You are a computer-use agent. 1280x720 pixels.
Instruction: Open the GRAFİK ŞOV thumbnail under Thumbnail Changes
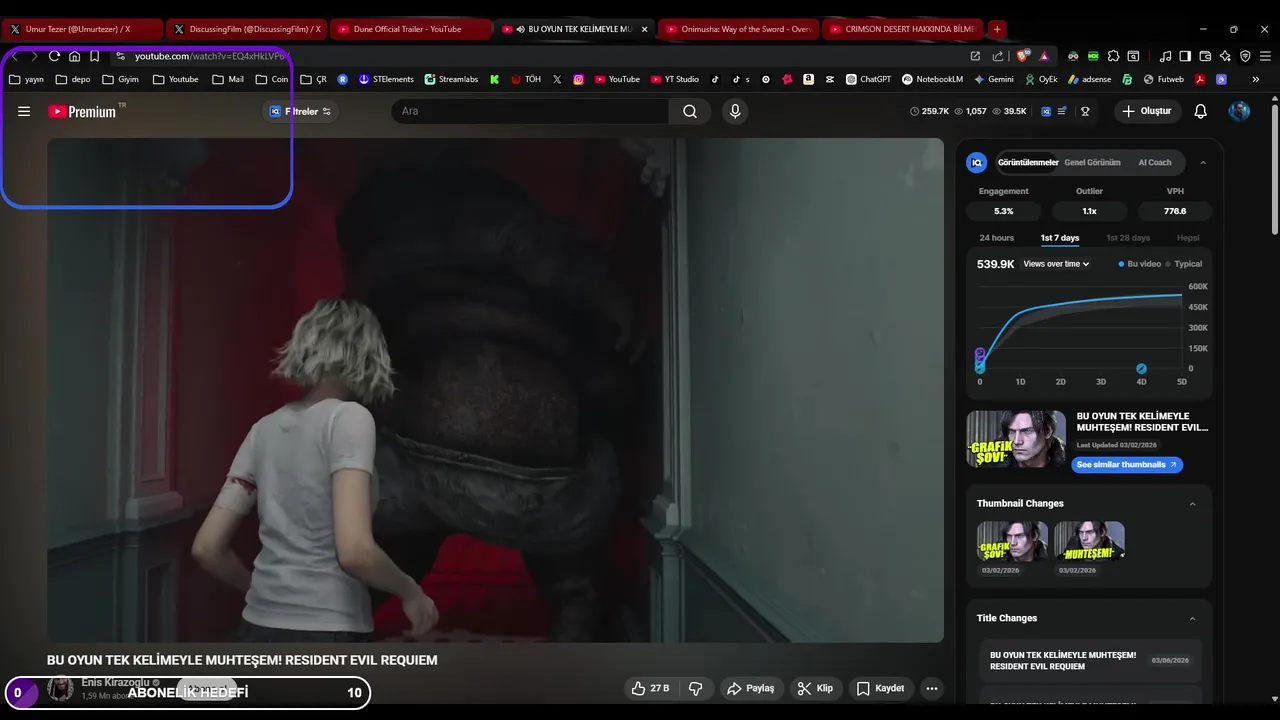[1012, 541]
